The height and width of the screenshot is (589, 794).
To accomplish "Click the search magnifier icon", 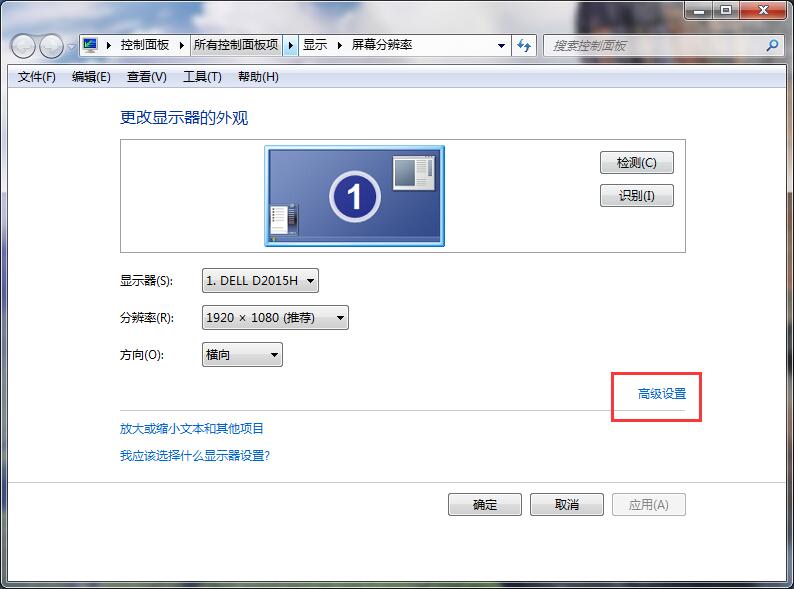I will pos(772,46).
